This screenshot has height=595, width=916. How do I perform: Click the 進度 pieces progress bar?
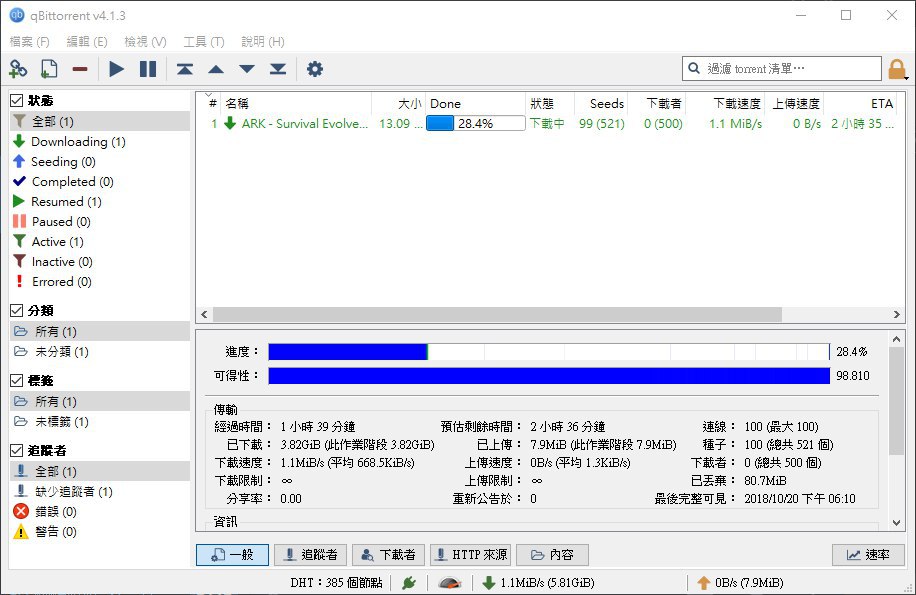coord(549,352)
